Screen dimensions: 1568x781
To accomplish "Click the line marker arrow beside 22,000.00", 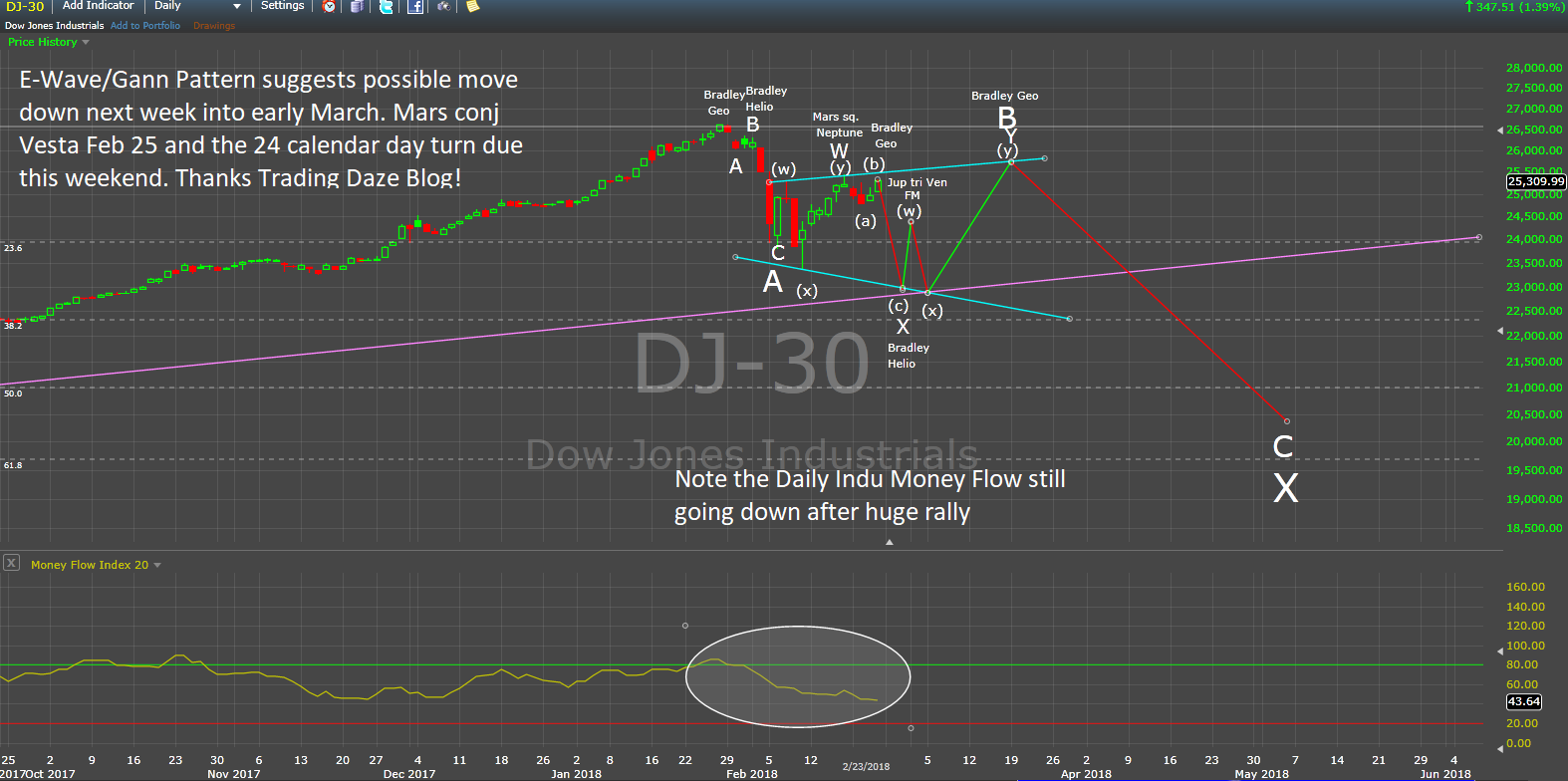I will (x=1500, y=332).
